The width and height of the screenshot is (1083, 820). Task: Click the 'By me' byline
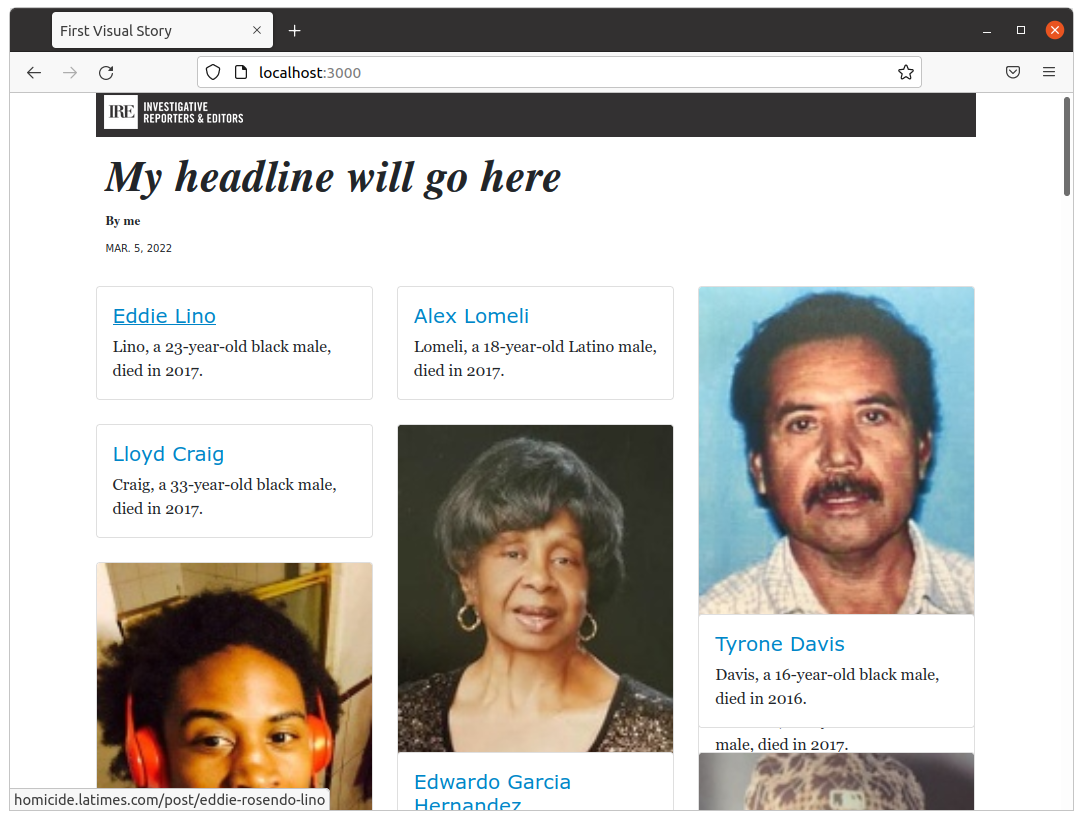click(123, 221)
